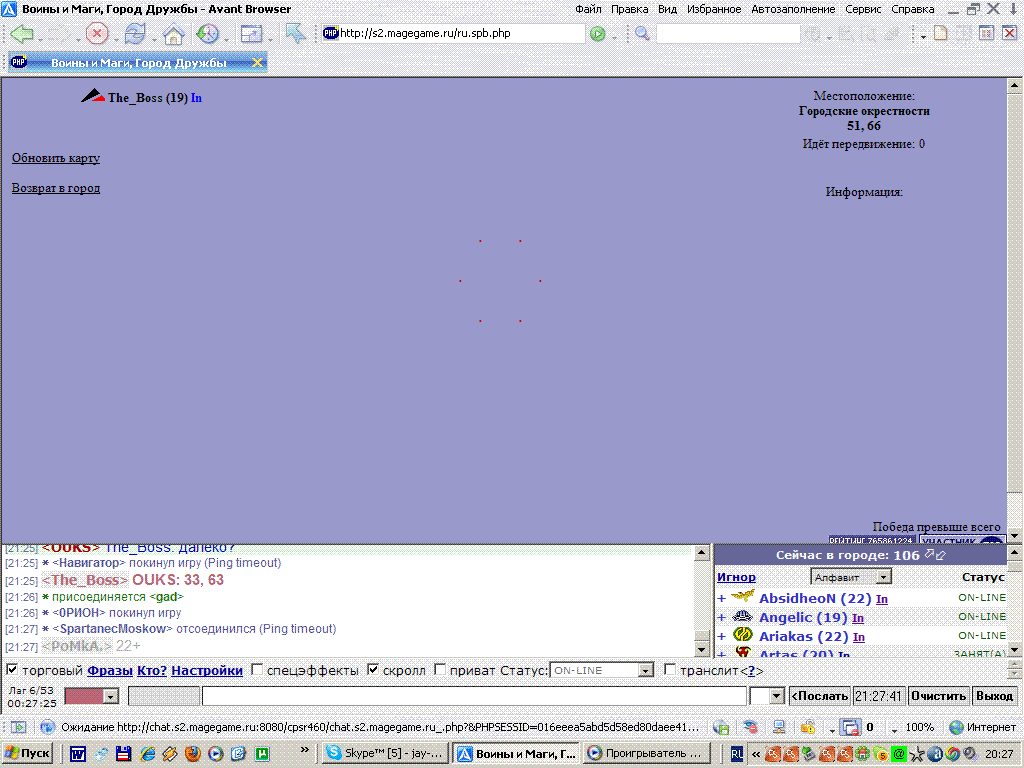Viewport: 1024px width, 768px height.
Task: Open the Сервис menu
Action: coord(863,9)
